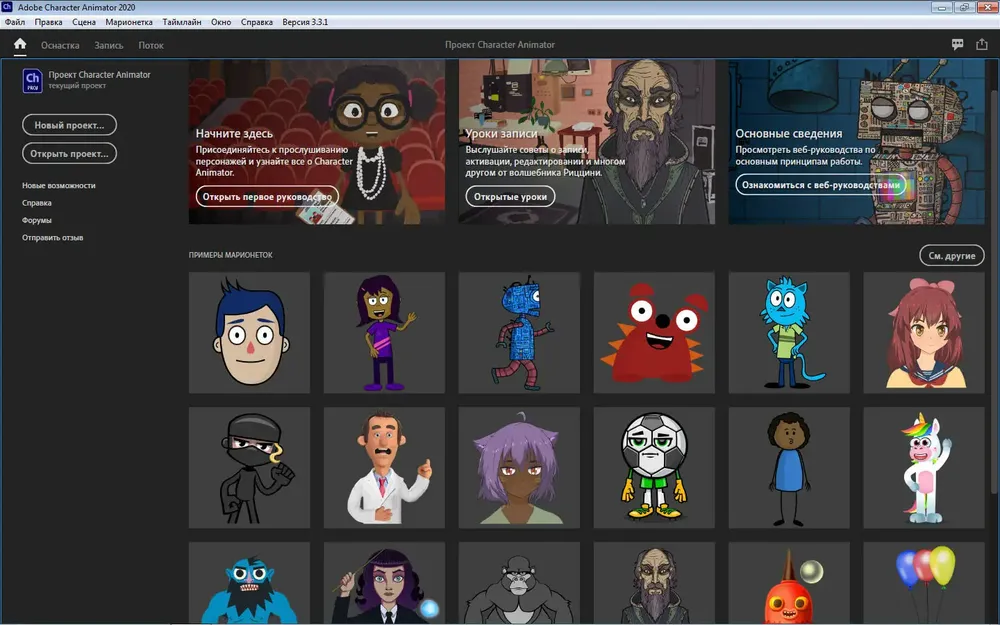Image resolution: width=1000 pixels, height=625 pixels.
Task: Open the red monster puppet example
Action: pyautogui.click(x=654, y=333)
